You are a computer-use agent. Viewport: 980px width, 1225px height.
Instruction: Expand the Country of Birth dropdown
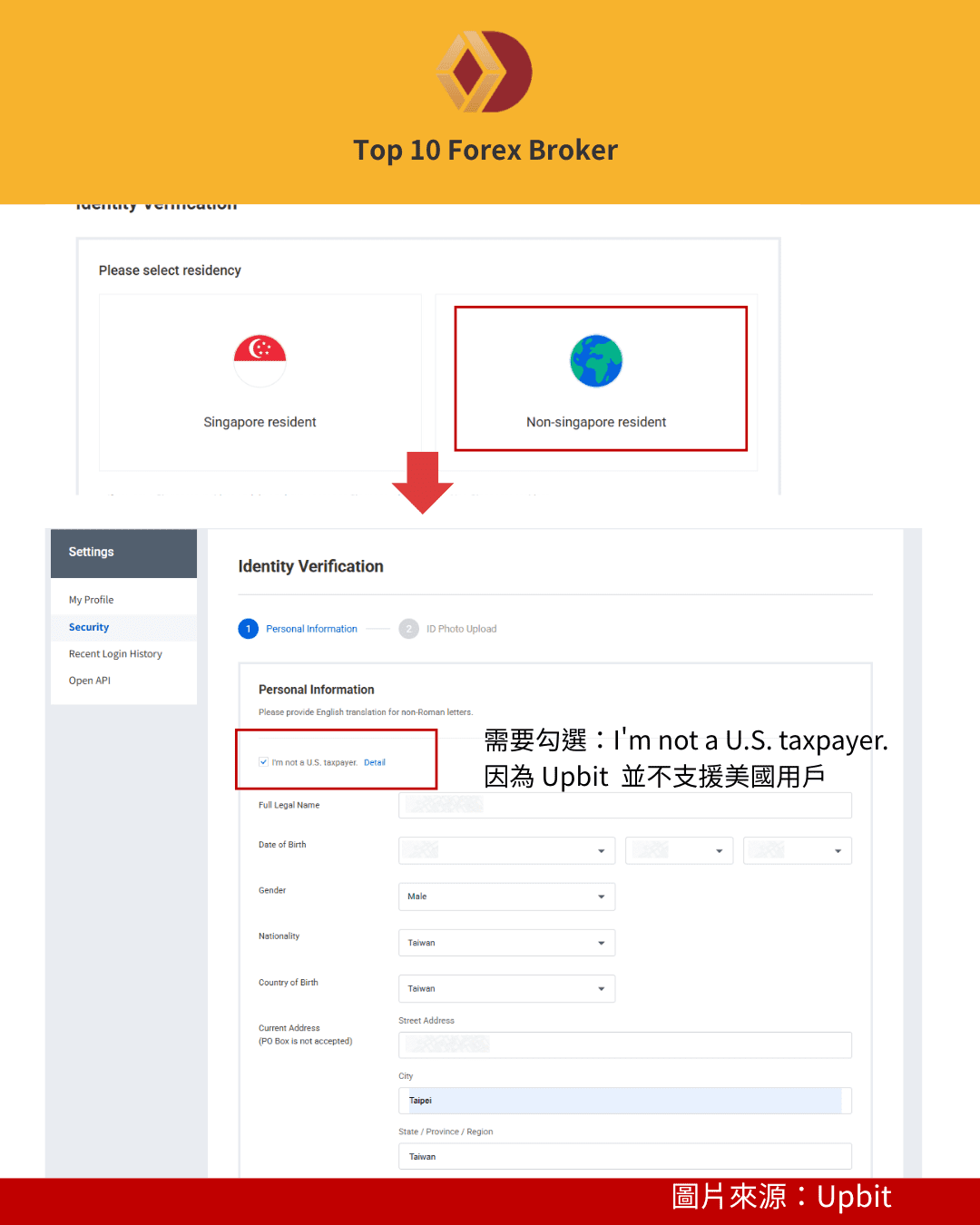coord(506,989)
